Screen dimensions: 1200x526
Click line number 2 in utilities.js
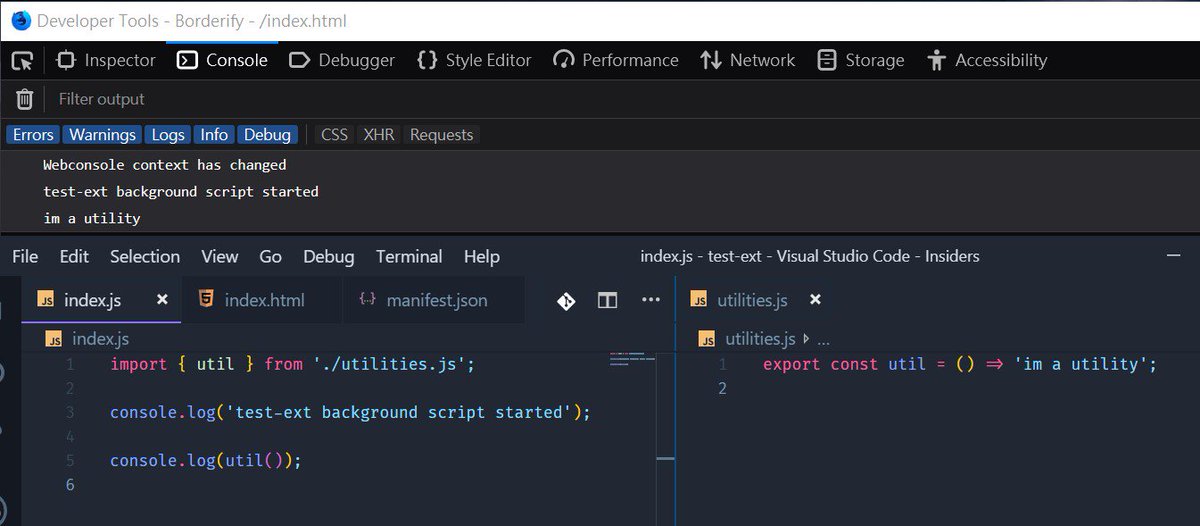tap(722, 388)
